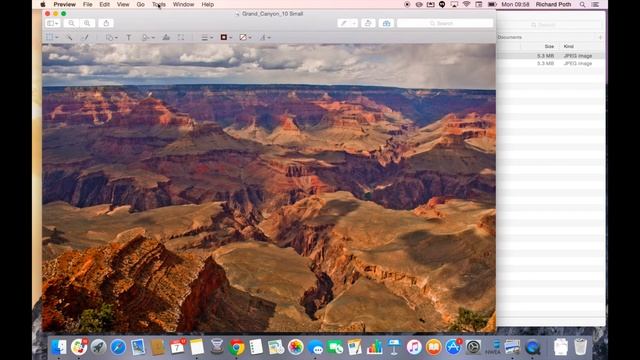Open the Preview application menu
640x360 pixels.
tap(64, 4)
